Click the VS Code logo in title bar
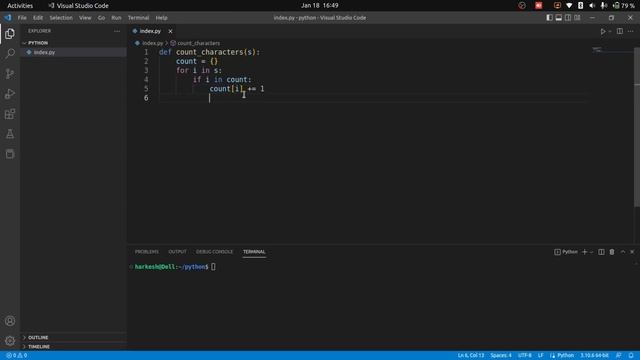This screenshot has width=640, height=360. (x=8, y=18)
